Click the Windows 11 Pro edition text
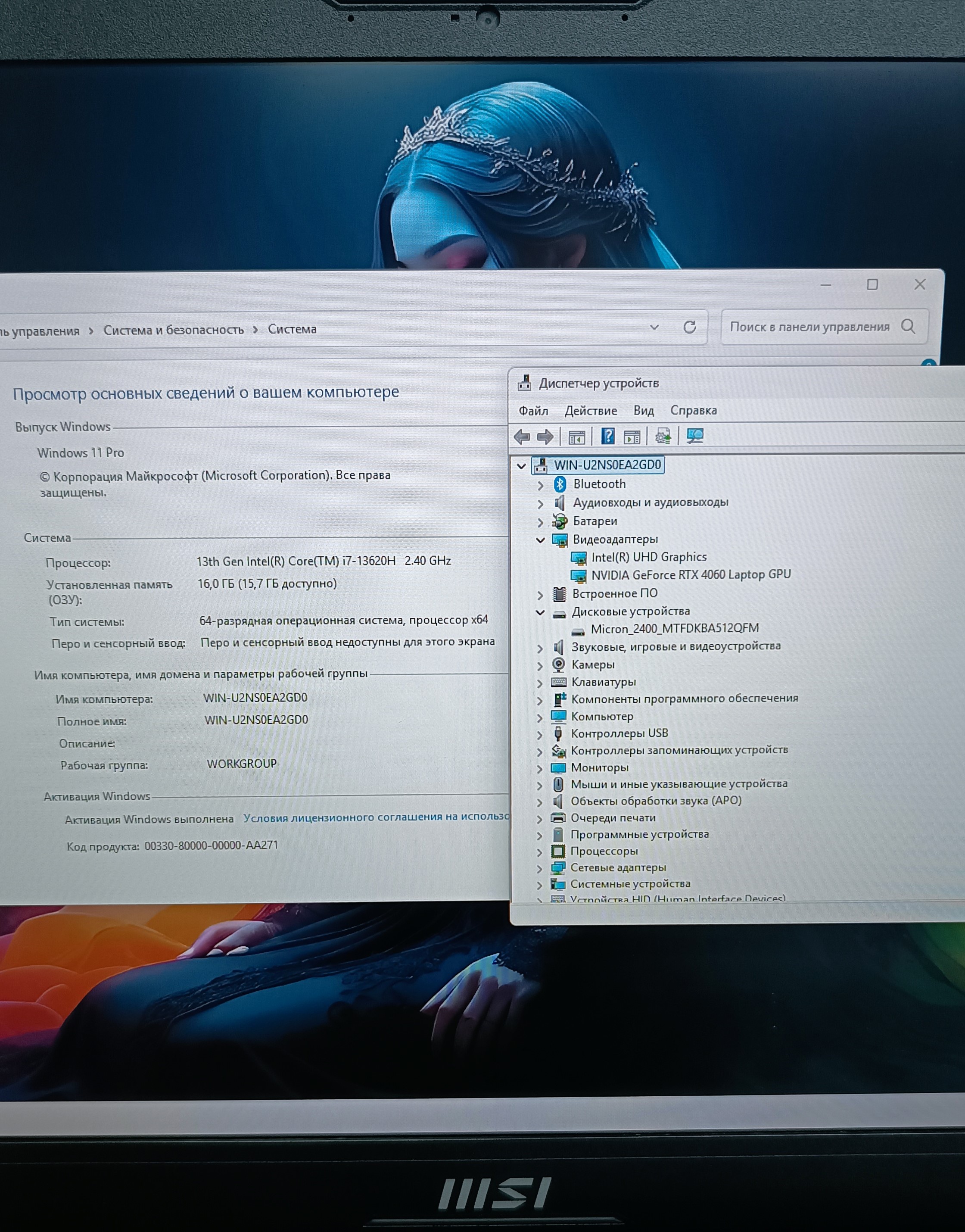Screen dimensions: 965x1232 (81, 452)
